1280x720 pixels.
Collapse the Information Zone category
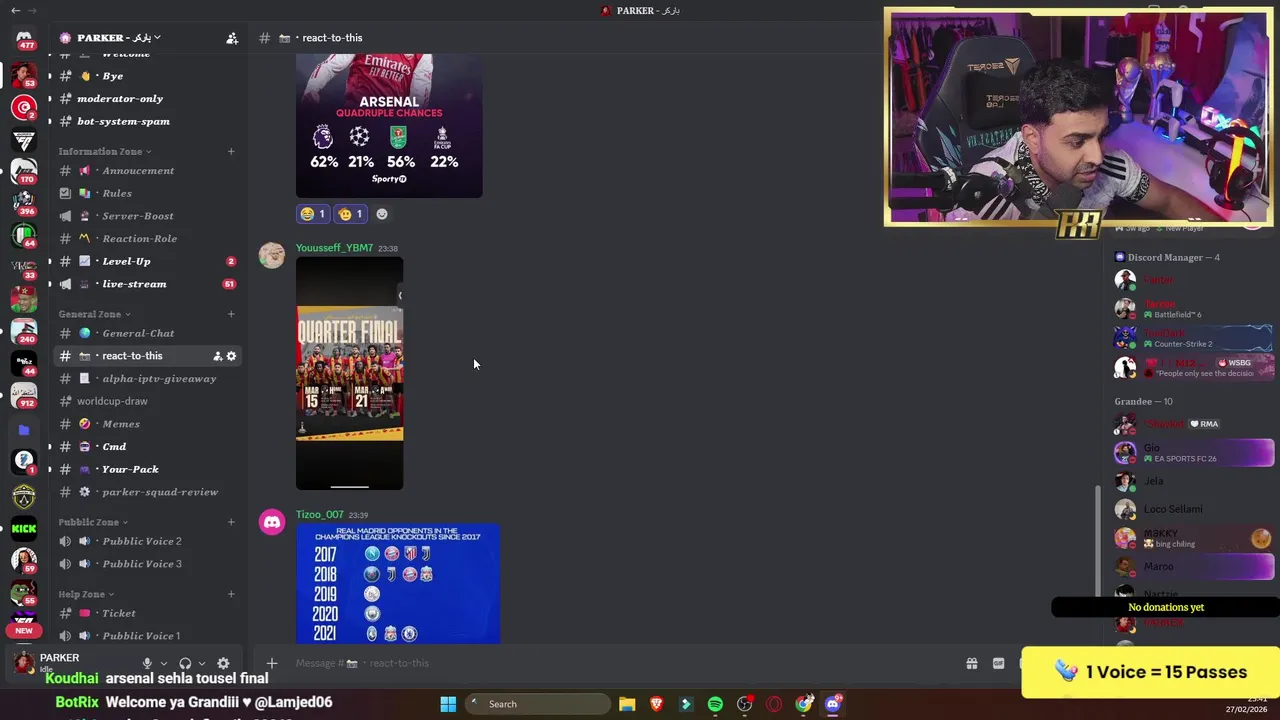coord(104,152)
